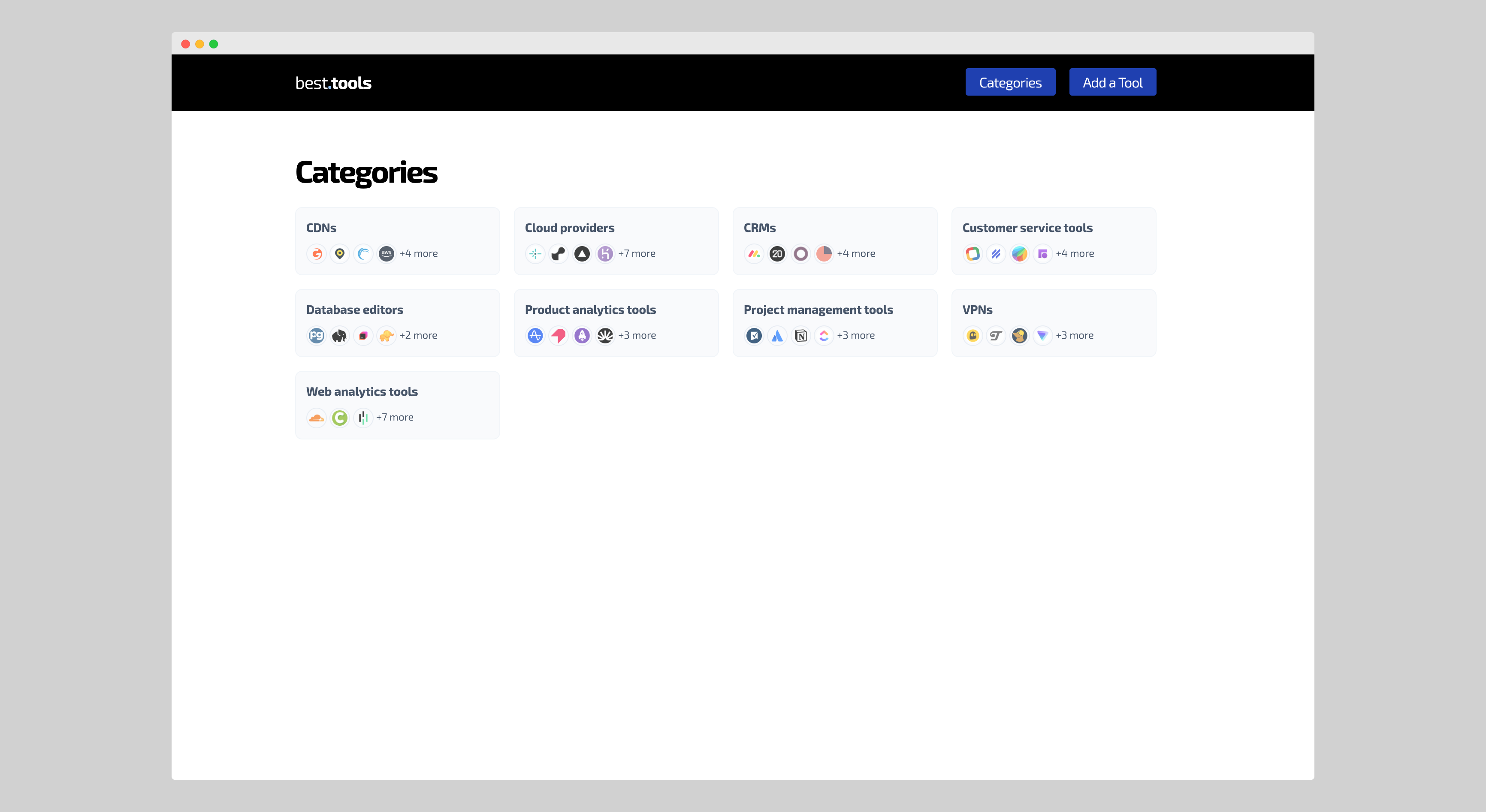This screenshot has height=812, width=1486.
Task: Open the Customer service tools category card
Action: point(1053,241)
